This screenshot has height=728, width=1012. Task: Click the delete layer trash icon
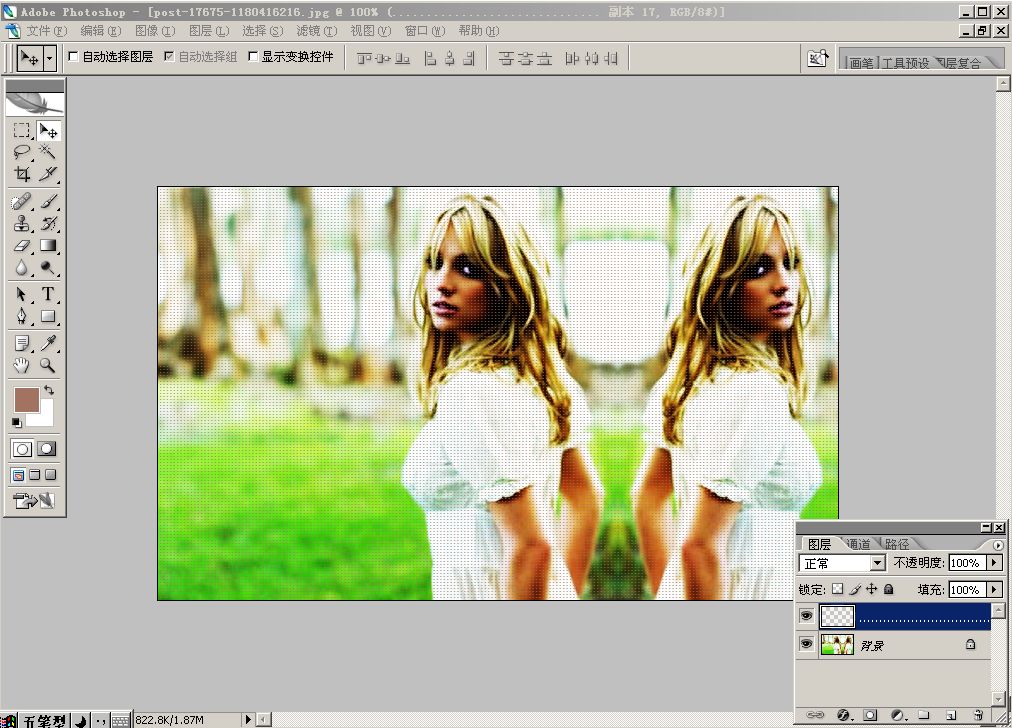[x=978, y=715]
